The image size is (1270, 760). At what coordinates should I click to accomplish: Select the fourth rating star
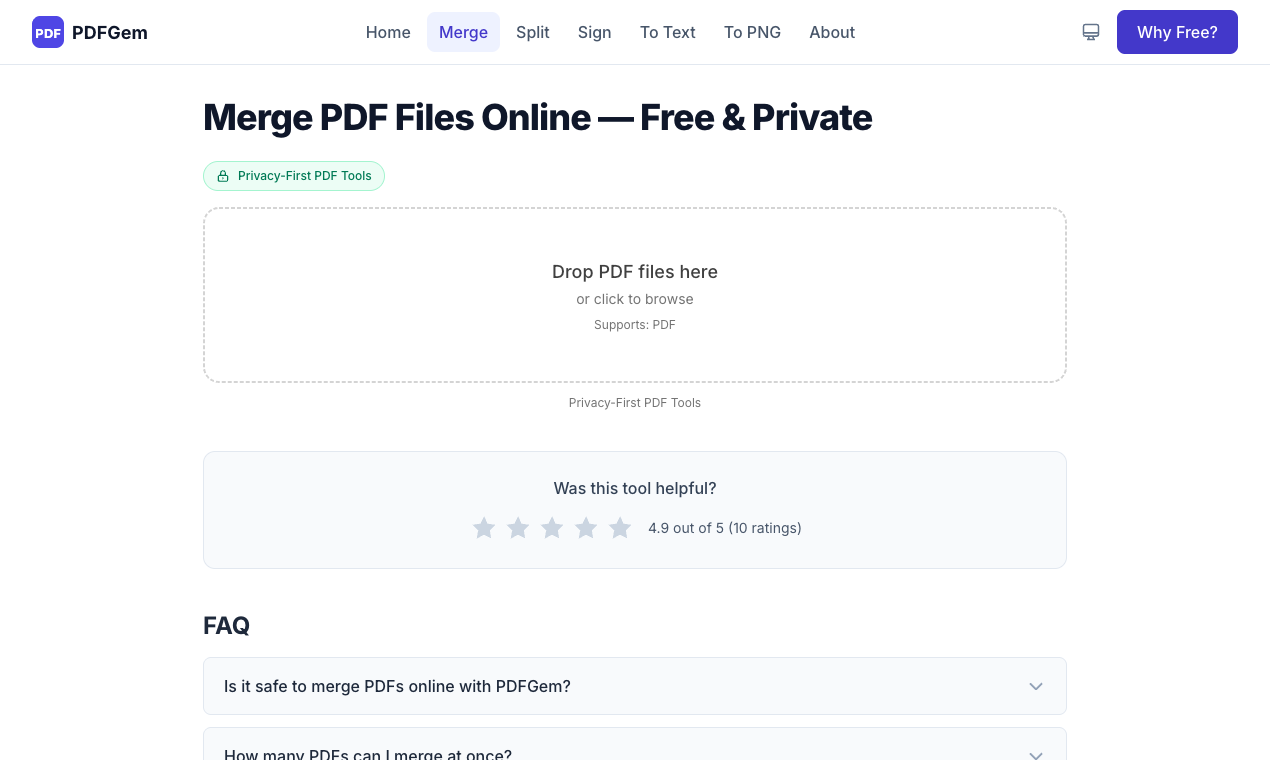coord(586,528)
